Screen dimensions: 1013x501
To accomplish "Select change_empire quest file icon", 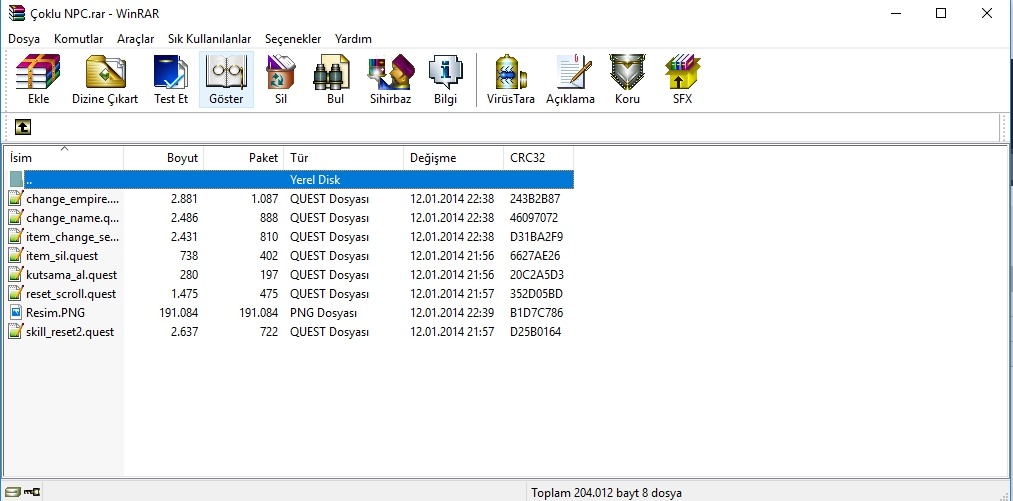I will (x=16, y=198).
